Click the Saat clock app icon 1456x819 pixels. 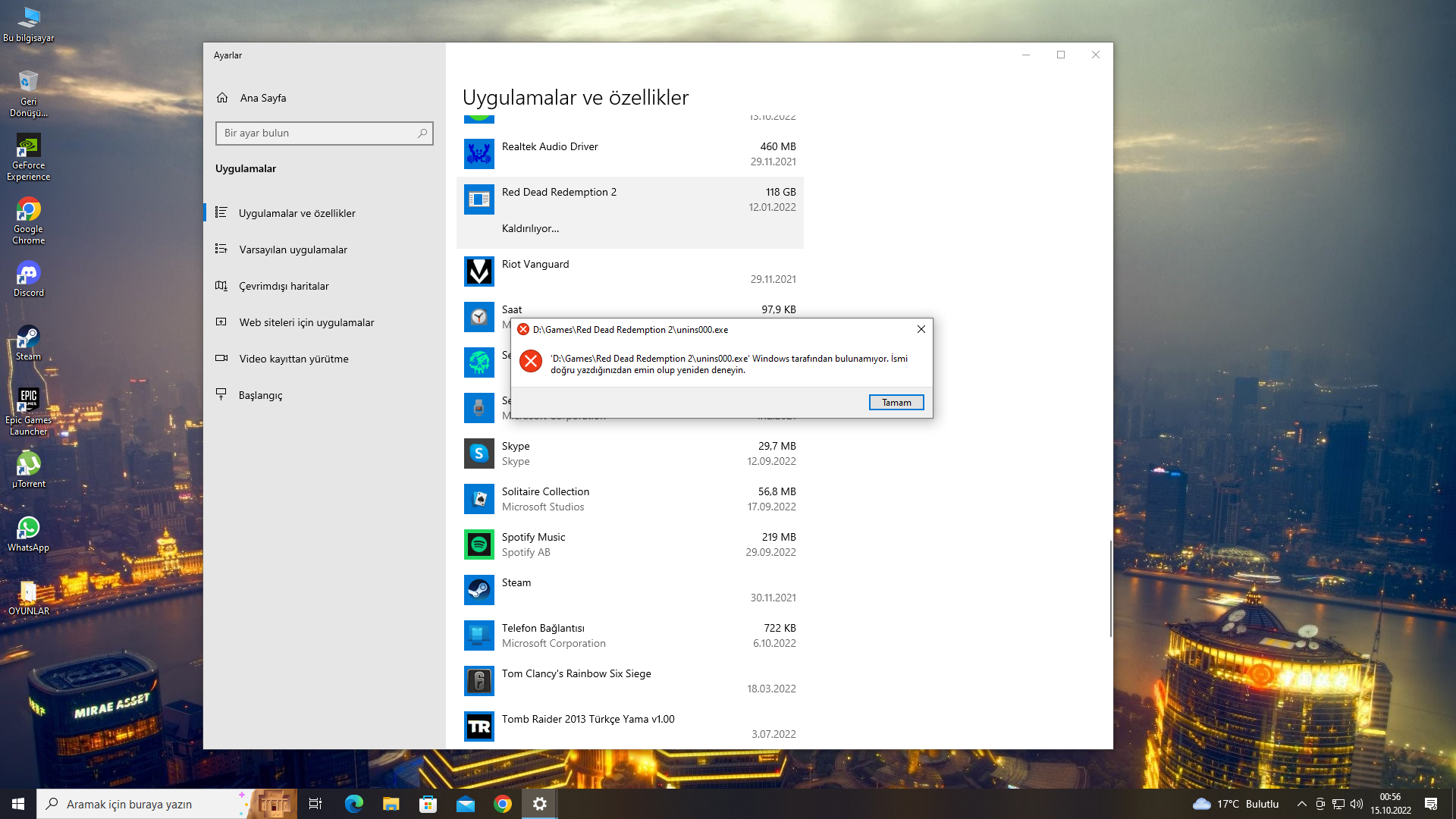click(479, 317)
